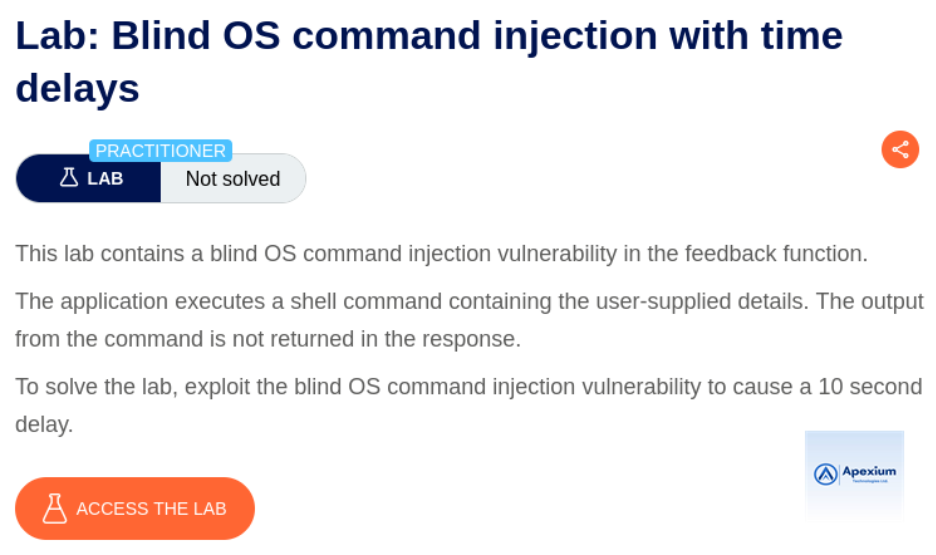
Task: Click the flask icon in Access button
Action: pos(54,508)
